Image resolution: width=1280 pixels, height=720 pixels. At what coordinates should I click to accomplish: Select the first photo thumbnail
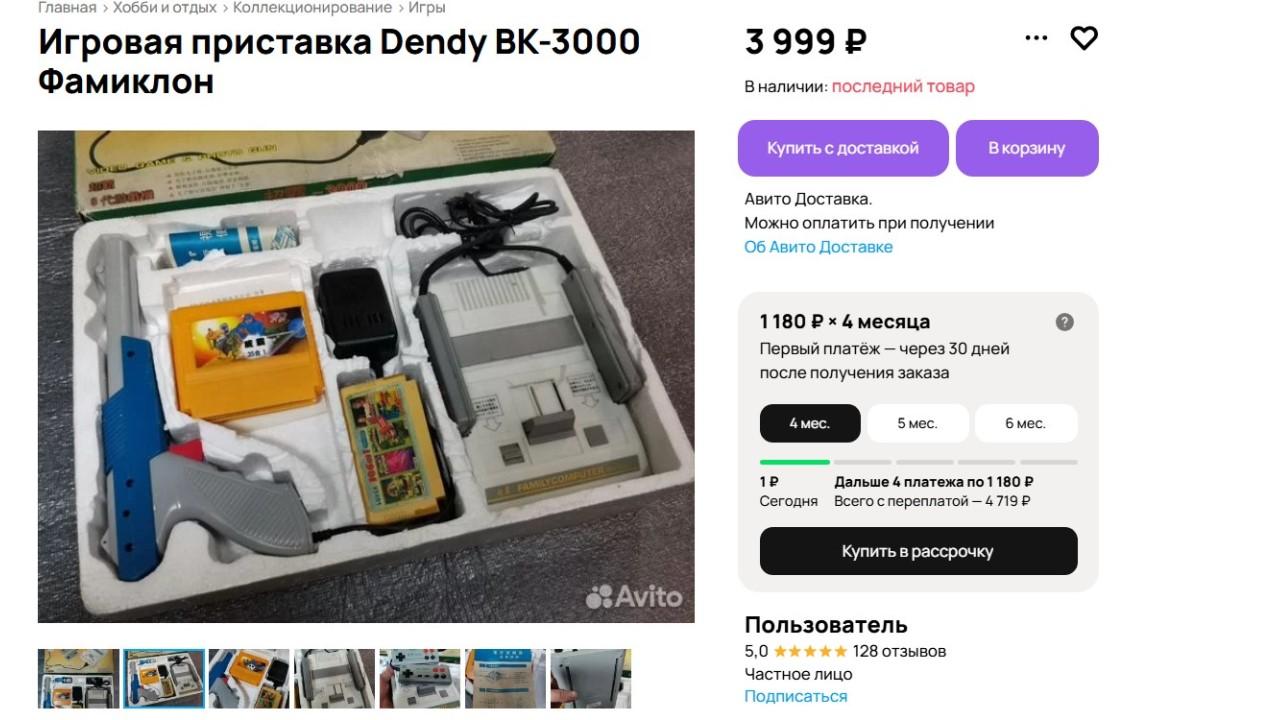[x=78, y=679]
